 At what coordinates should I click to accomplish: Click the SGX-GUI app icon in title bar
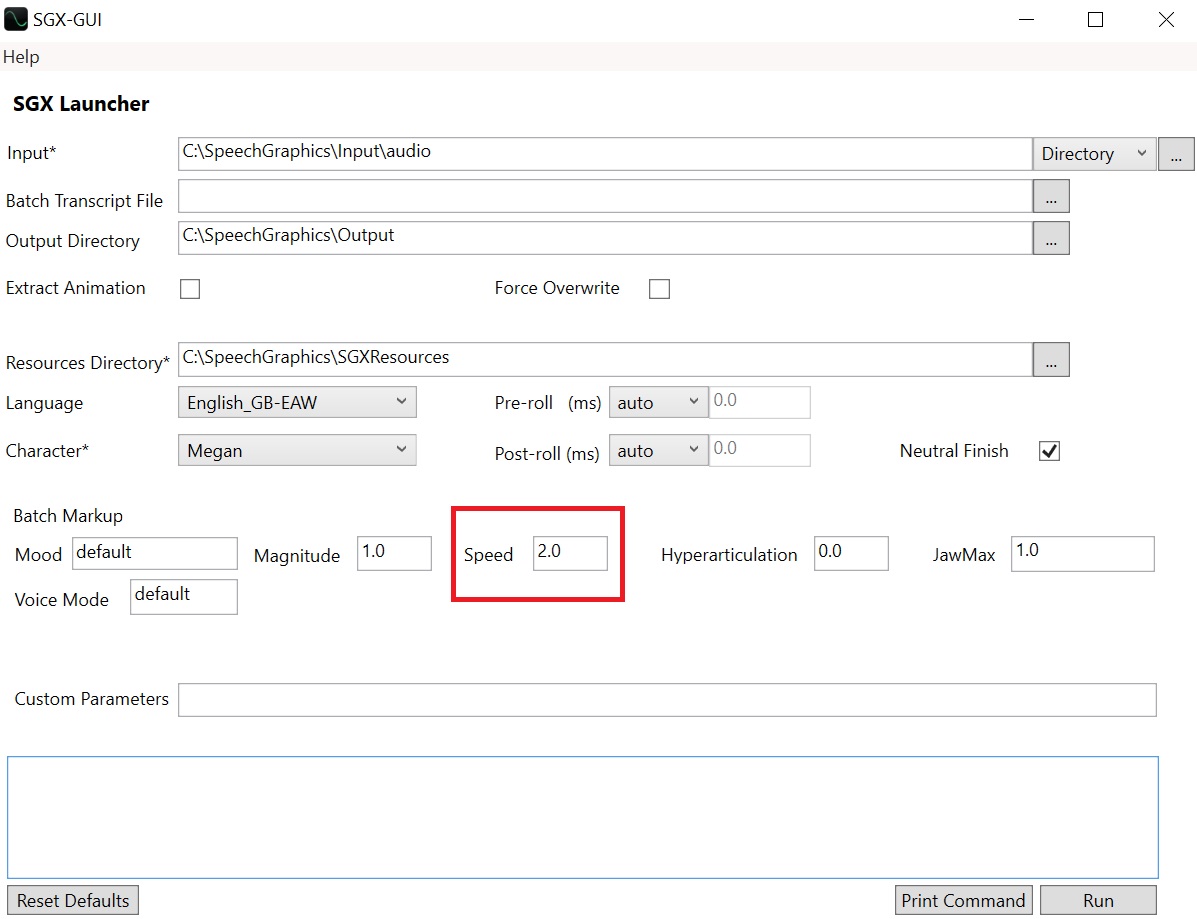(15, 19)
